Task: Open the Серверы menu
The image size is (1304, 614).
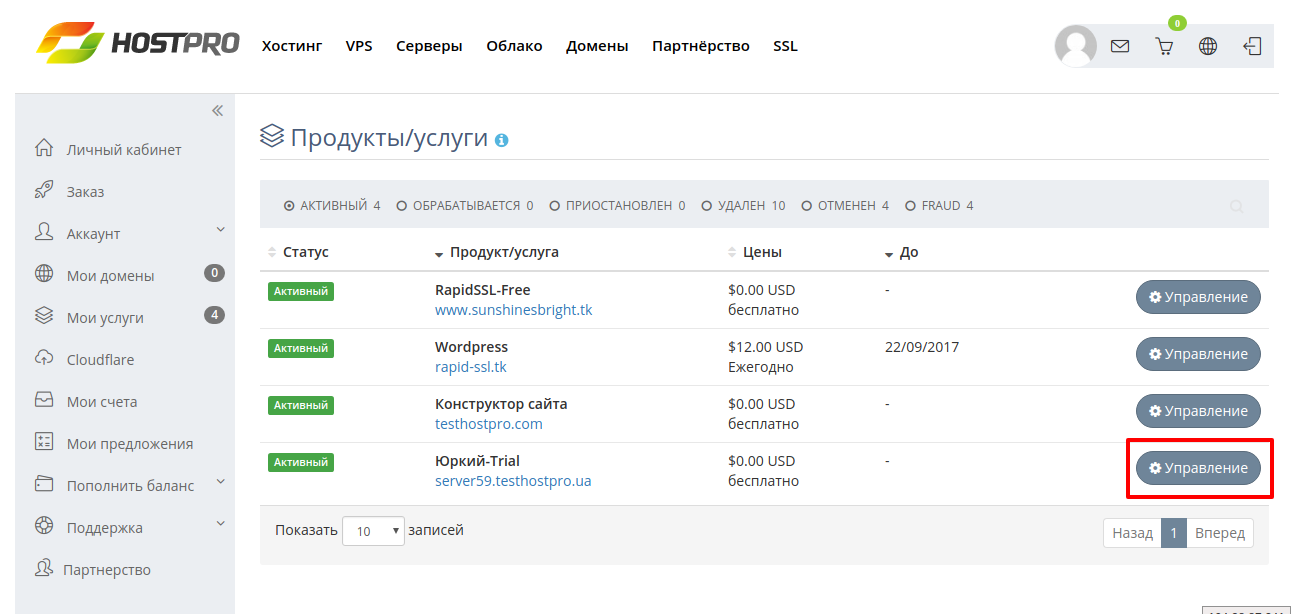Action: click(429, 46)
